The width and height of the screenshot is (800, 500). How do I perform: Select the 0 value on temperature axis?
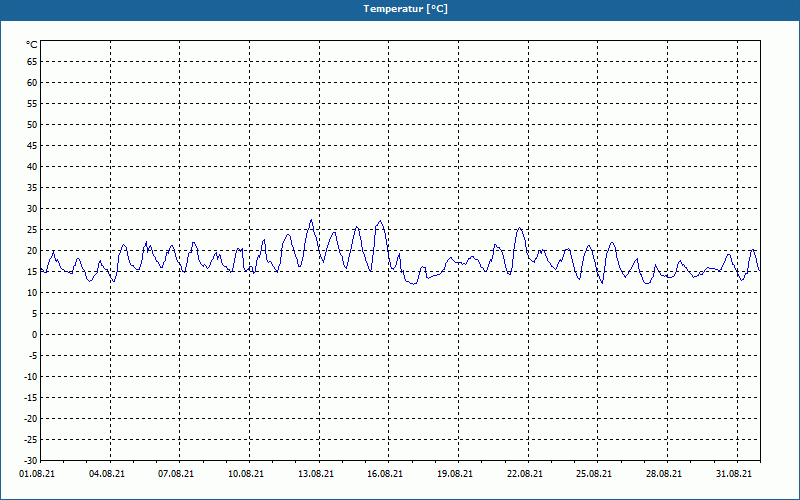coord(35,335)
